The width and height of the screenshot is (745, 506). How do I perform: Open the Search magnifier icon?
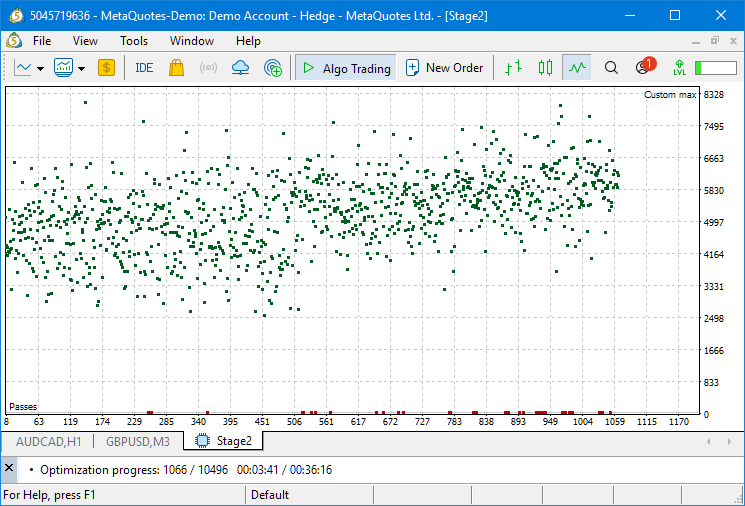[x=611, y=68]
